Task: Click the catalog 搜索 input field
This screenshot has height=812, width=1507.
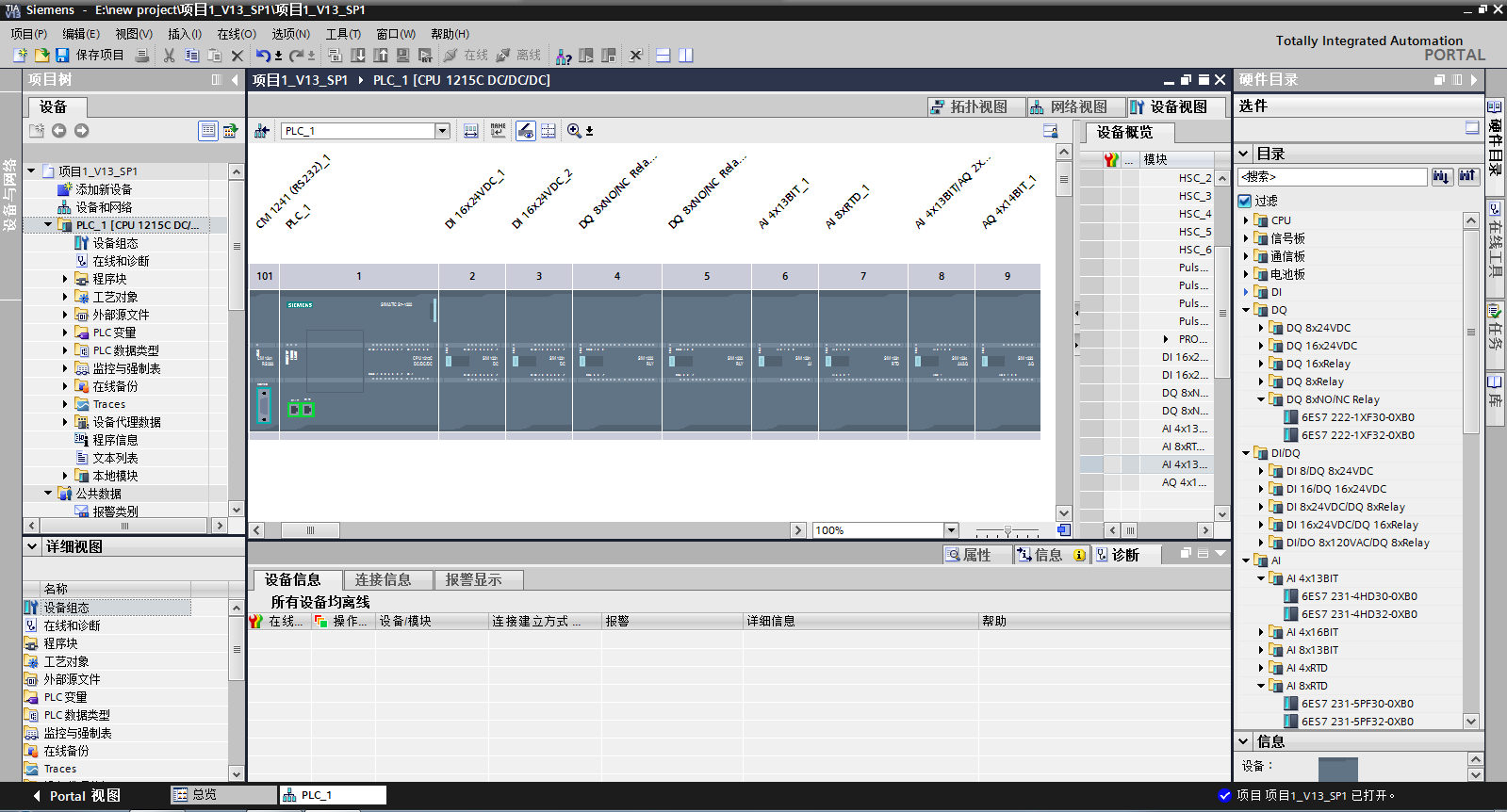Action: pos(1332,176)
